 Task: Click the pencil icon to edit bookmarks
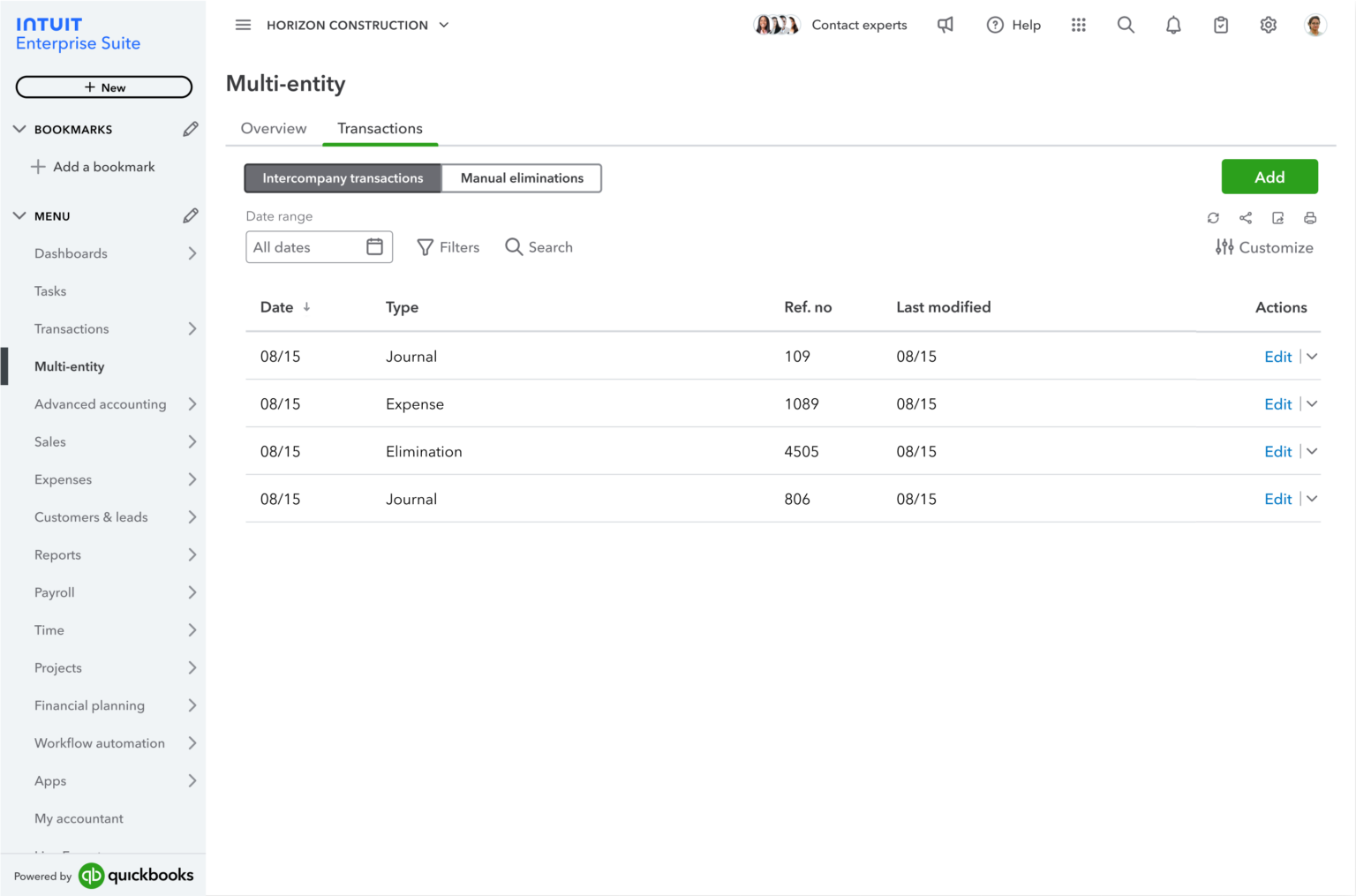click(x=190, y=130)
